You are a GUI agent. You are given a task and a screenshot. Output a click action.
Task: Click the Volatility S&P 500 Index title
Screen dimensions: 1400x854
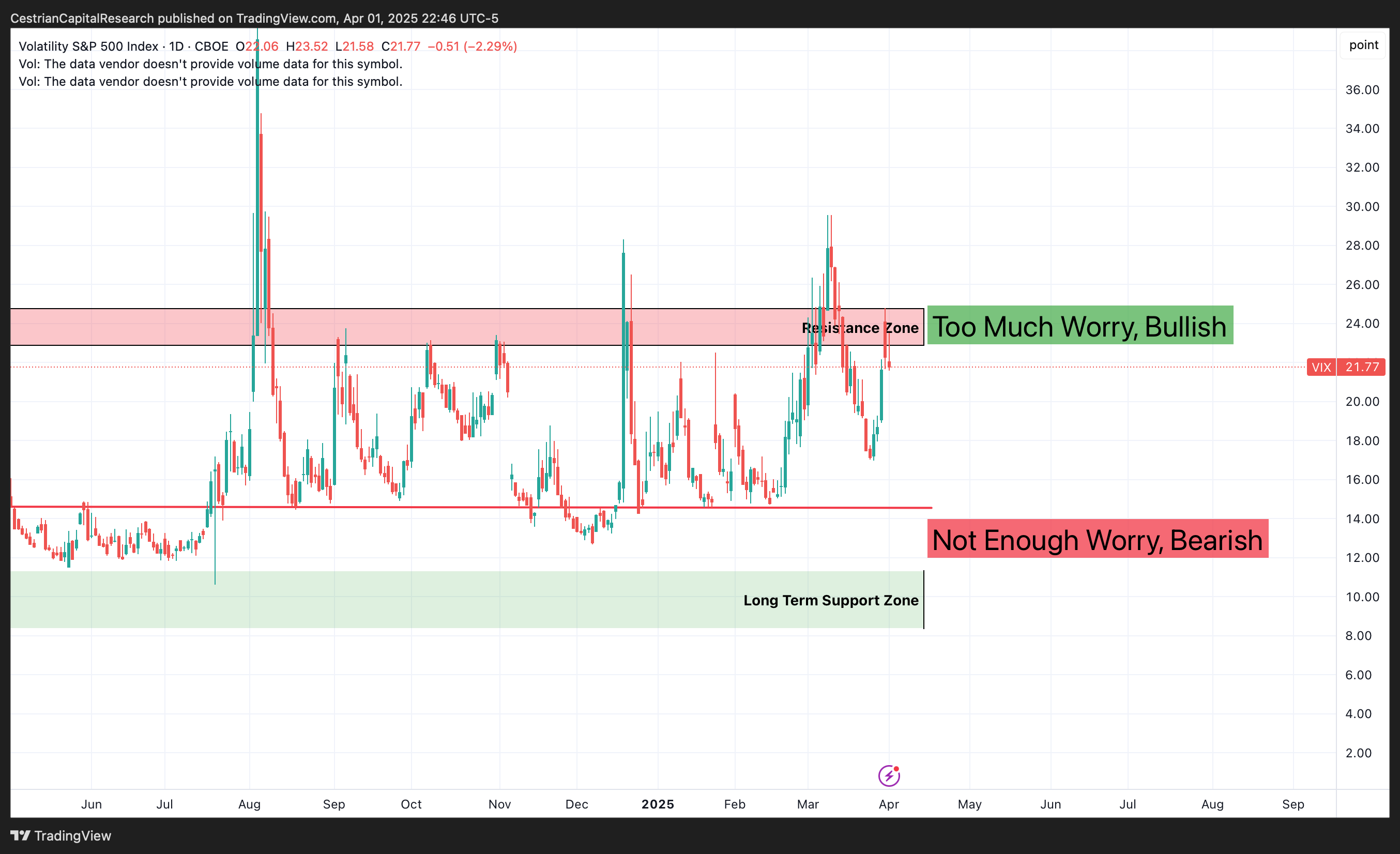click(88, 47)
